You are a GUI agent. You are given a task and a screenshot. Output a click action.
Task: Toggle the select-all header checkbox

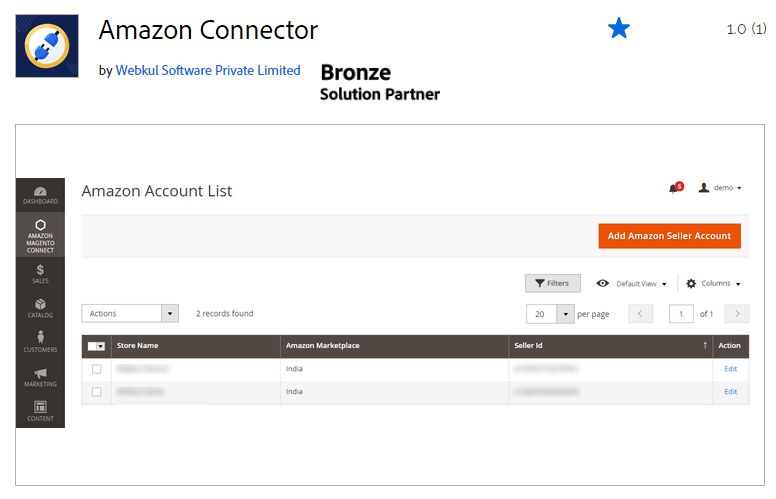point(95,346)
